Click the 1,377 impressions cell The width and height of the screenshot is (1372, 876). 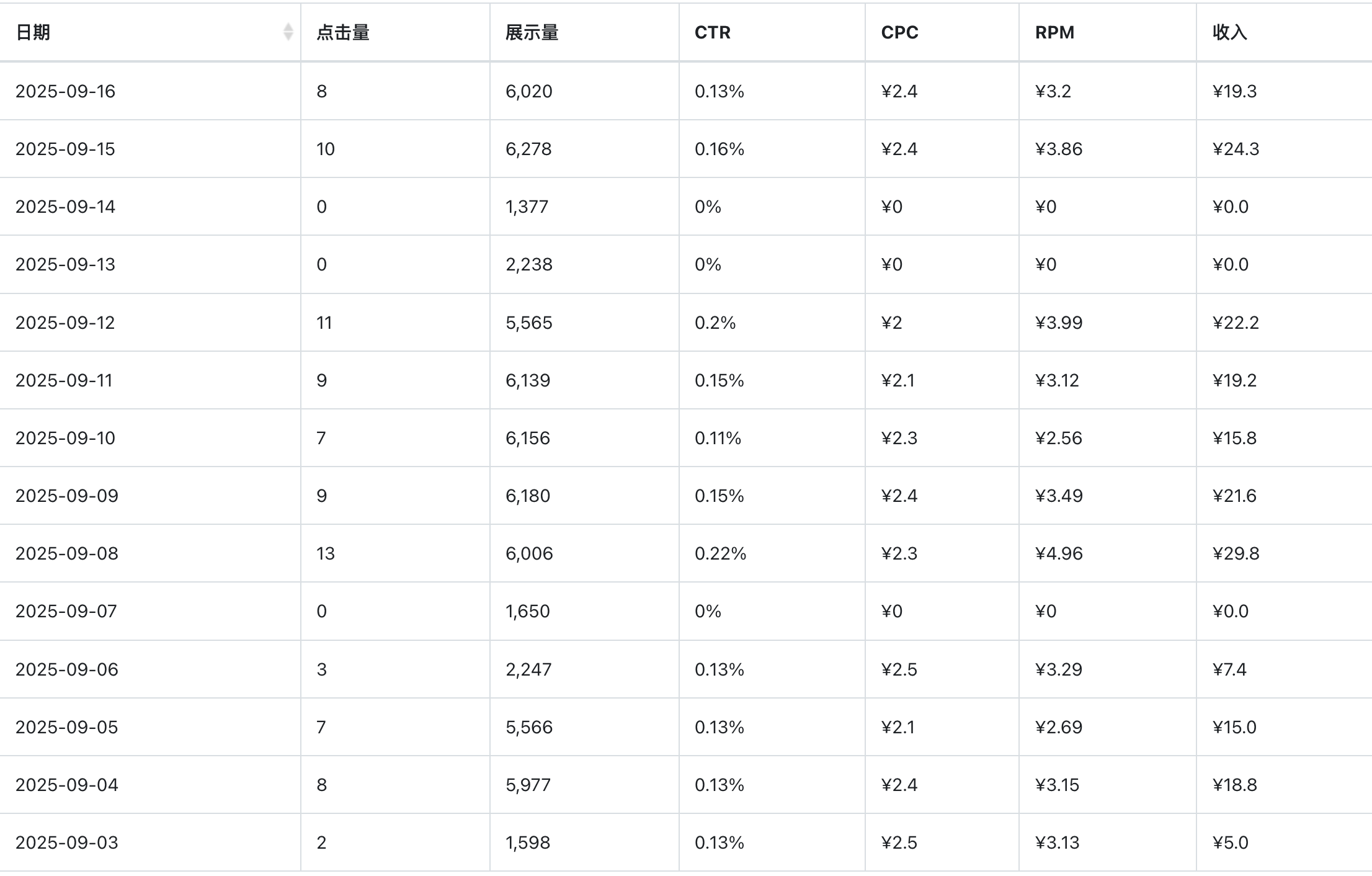point(527,207)
